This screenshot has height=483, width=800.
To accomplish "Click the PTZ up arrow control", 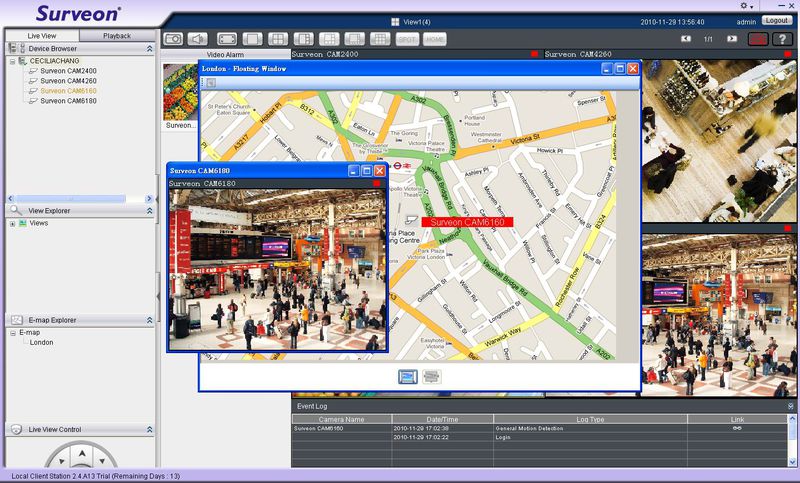I will [82, 452].
